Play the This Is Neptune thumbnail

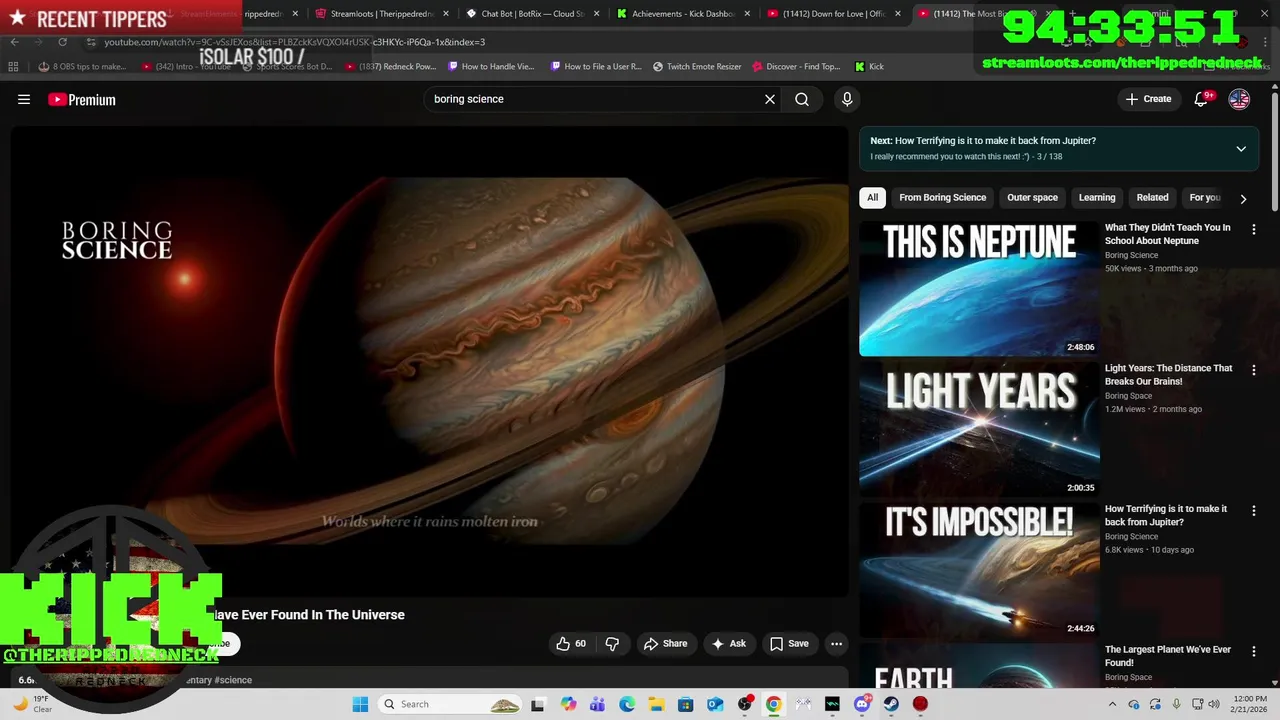[x=979, y=288]
